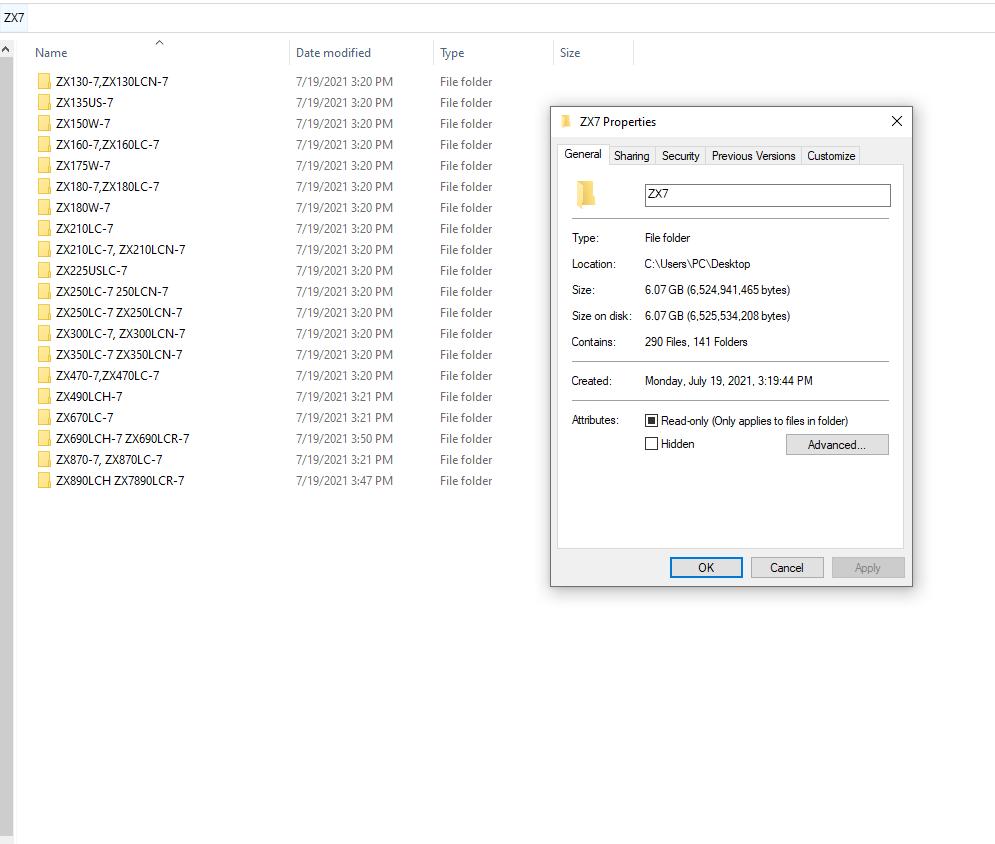
Task: Click the large folder icon in Properties dialog
Action: 586,194
